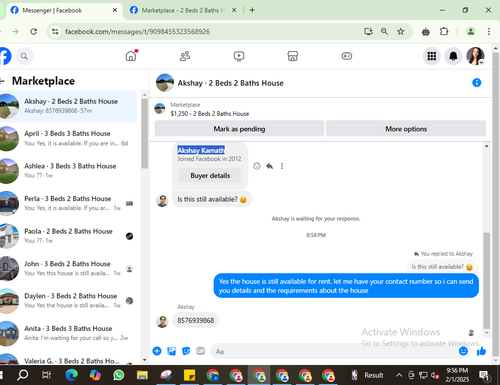Image resolution: width=500 pixels, height=385 pixels.
Task: Click the $1,250 - 2 Beds 2 Baths House listing
Action: [210, 114]
